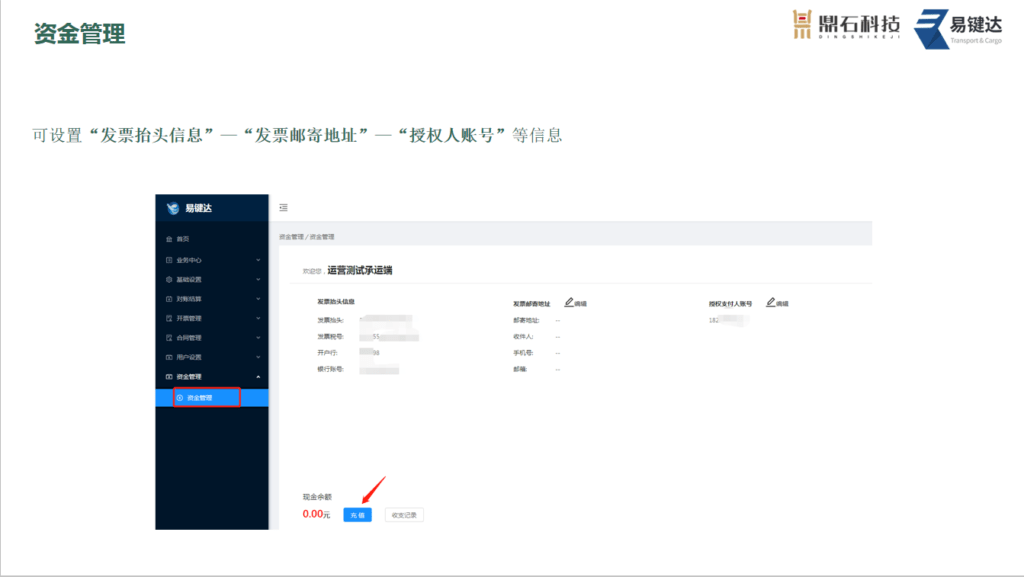This screenshot has height=577, width=1024.
Task: Click the 运营测试承运端 welcome name
Action: pyautogui.click(x=360, y=270)
